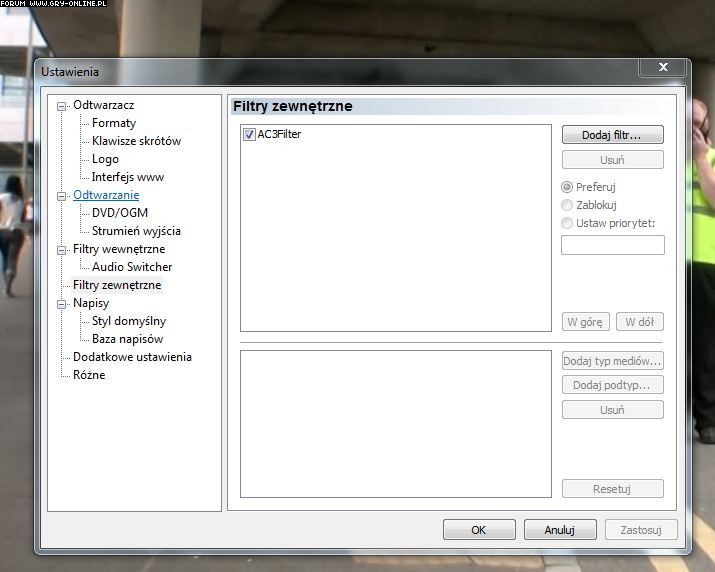Screen dimensions: 715x572
Task: Open Baza napisów settings
Action: (127, 339)
